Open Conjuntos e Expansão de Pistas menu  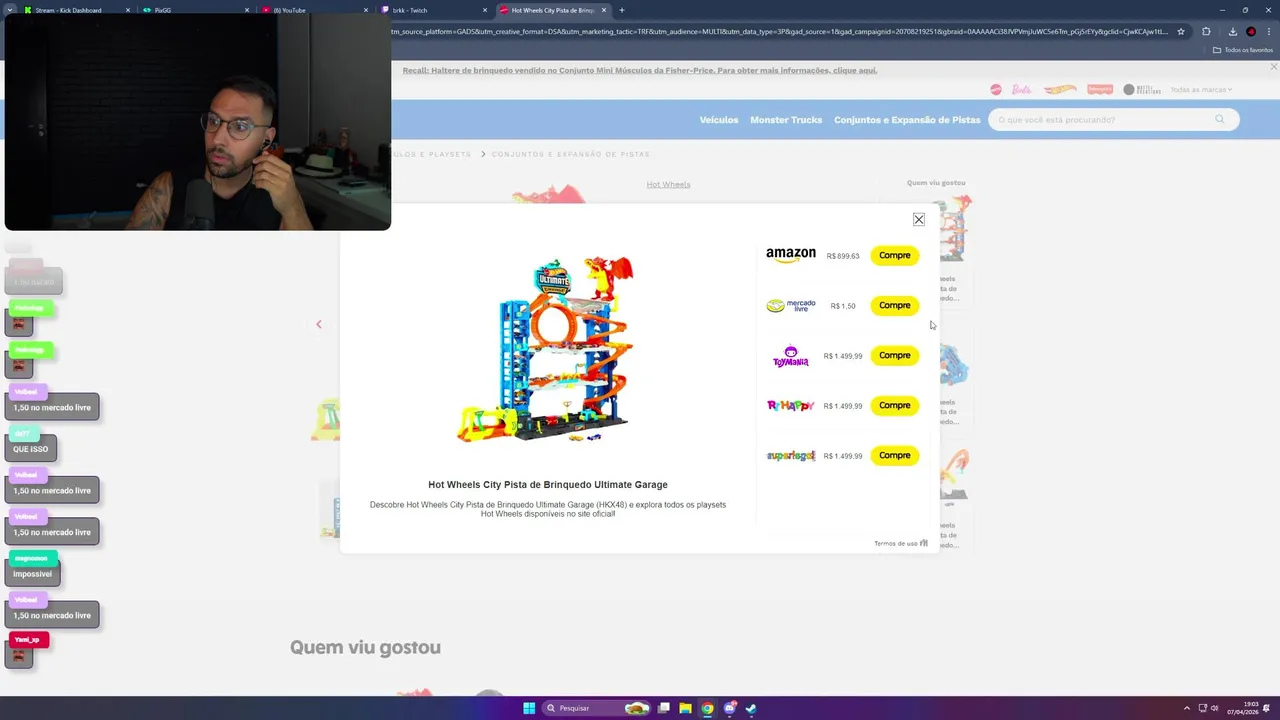(907, 120)
